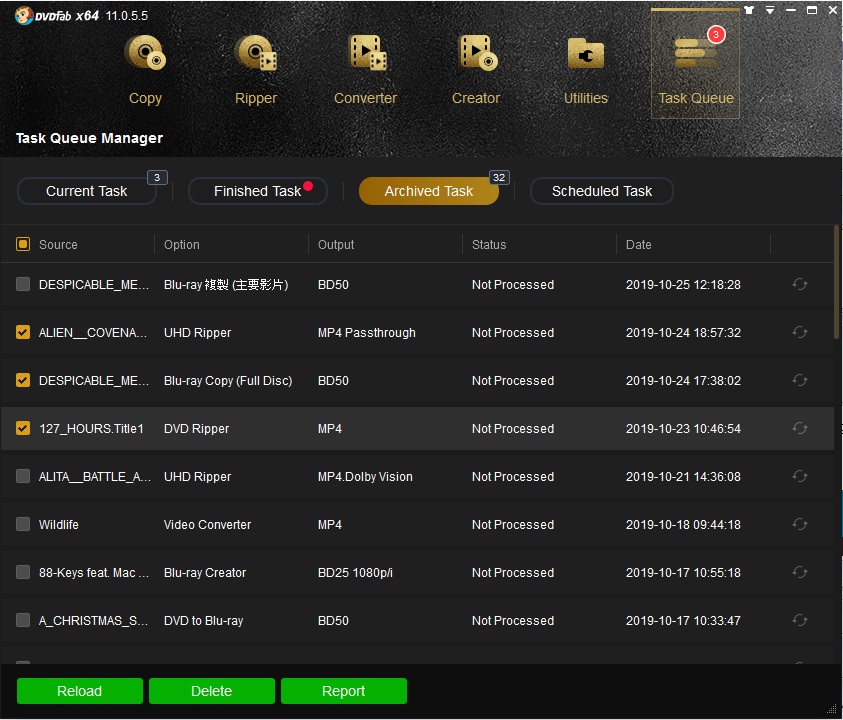Click the 3 count badge on Current Task

click(157, 177)
